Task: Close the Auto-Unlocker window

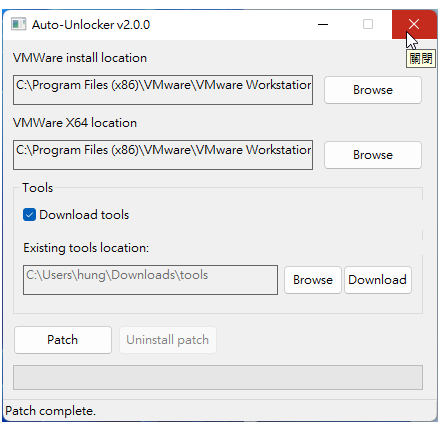Action: pos(414,24)
